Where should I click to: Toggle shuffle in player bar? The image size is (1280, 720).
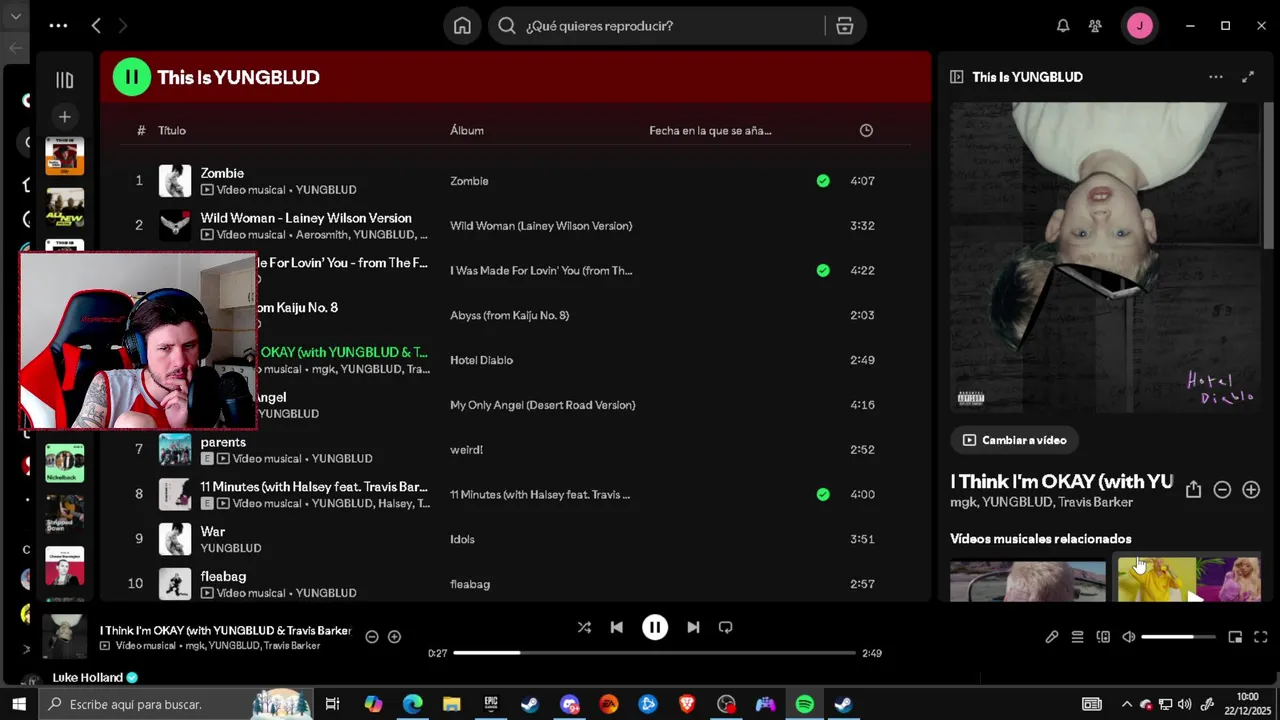click(x=584, y=627)
